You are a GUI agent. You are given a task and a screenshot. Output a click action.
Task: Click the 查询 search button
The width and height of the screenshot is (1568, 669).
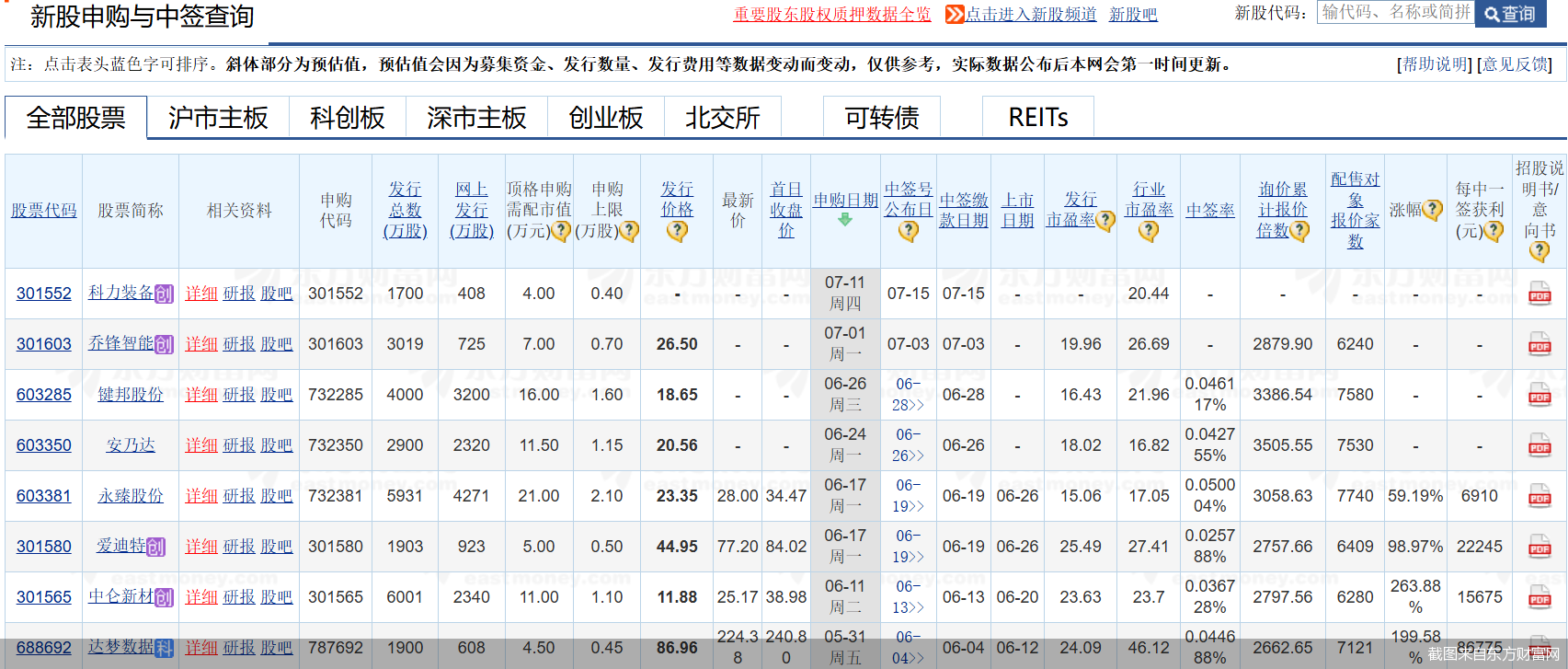[x=1510, y=14]
